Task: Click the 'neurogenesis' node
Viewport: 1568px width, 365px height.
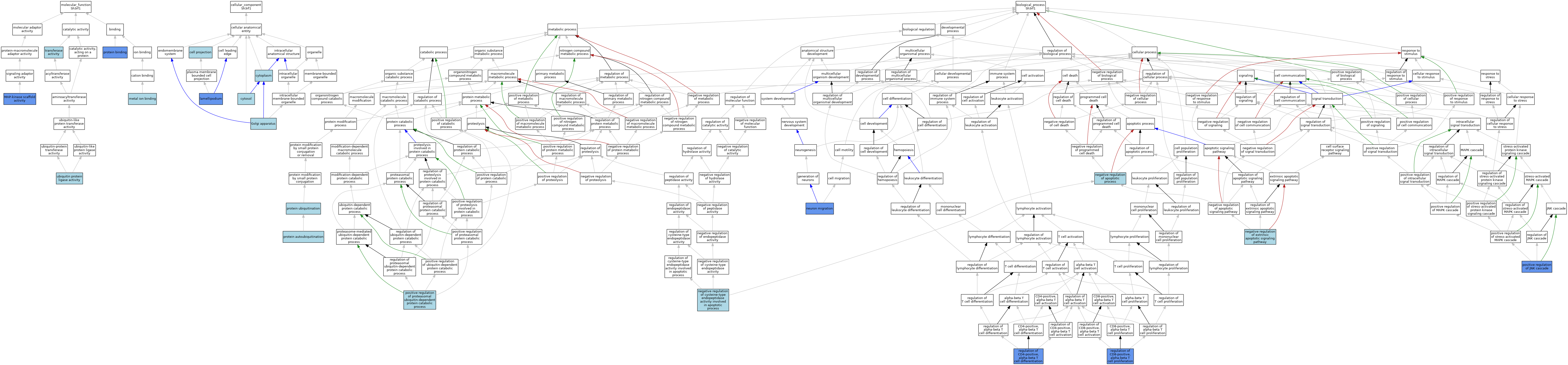Action: pos(805,150)
